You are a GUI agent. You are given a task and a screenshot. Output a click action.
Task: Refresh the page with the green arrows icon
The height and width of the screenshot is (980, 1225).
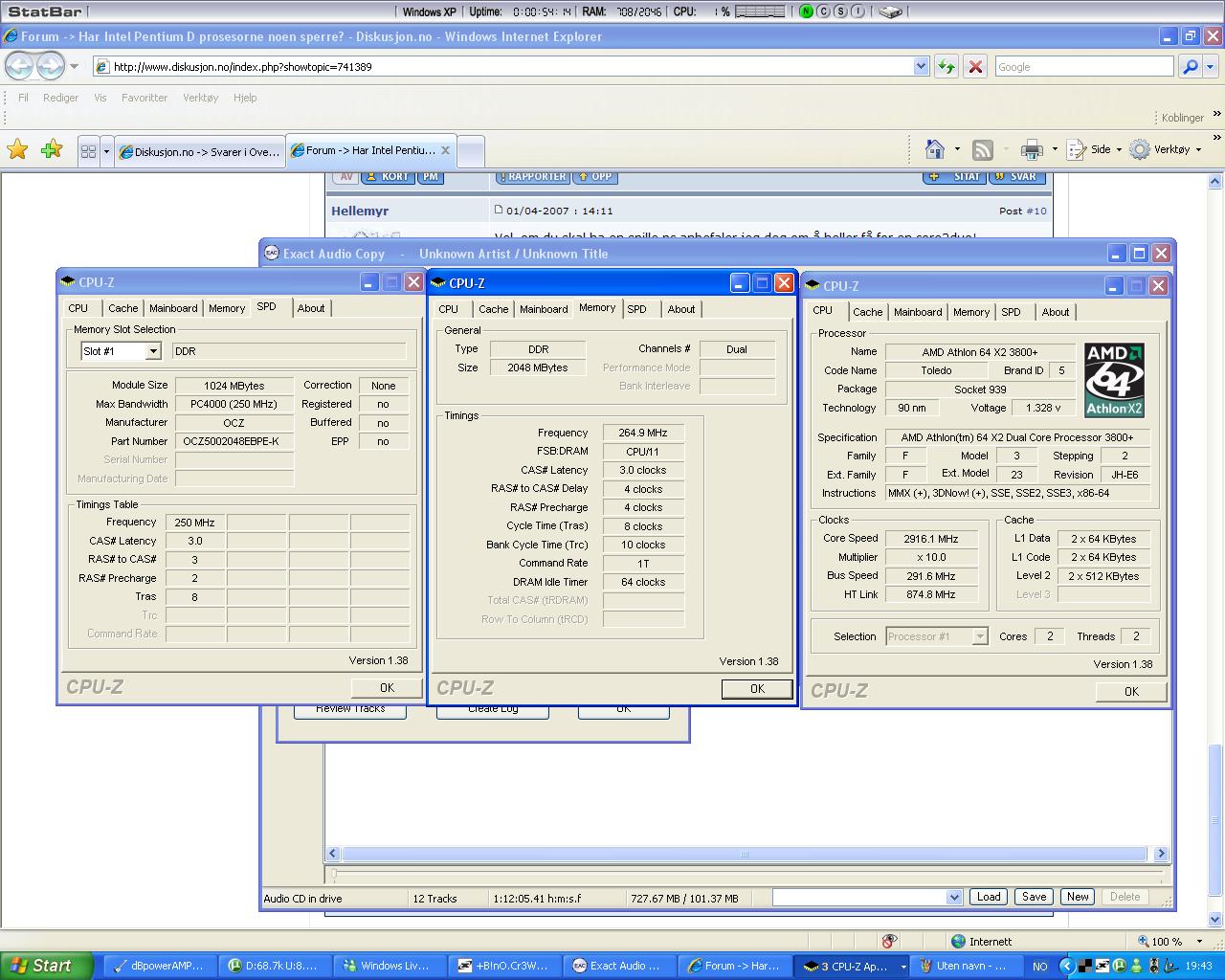(x=946, y=66)
